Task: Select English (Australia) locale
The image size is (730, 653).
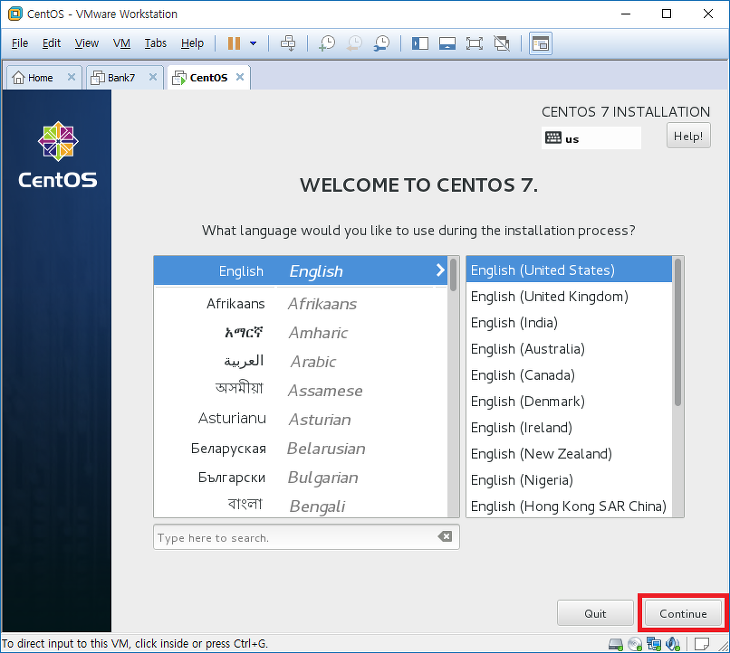Action: (x=569, y=349)
